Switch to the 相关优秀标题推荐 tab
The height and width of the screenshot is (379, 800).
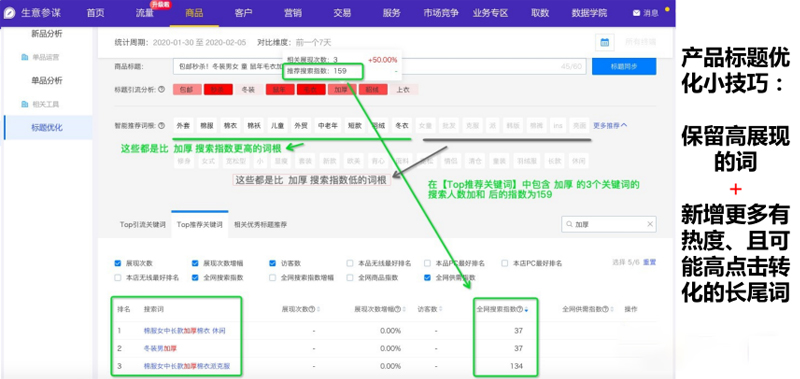point(260,224)
